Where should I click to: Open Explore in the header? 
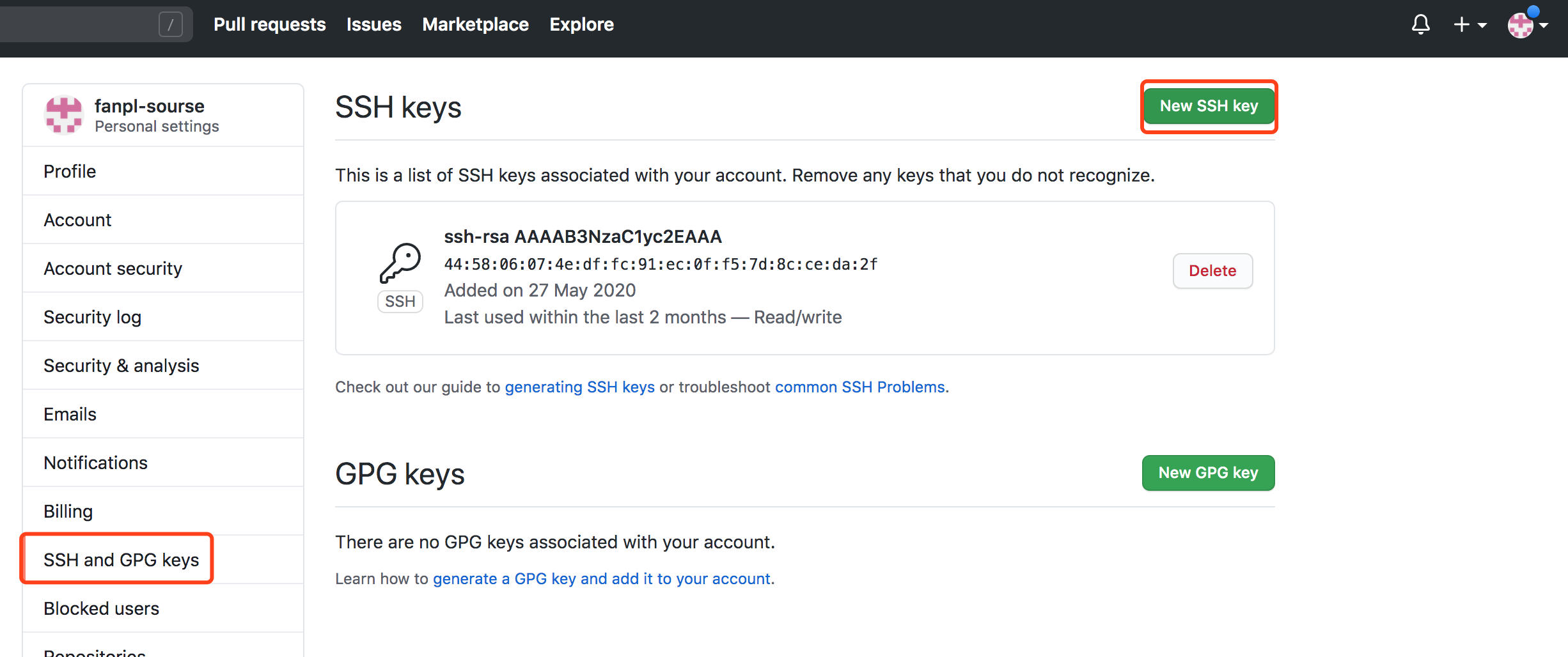[581, 25]
